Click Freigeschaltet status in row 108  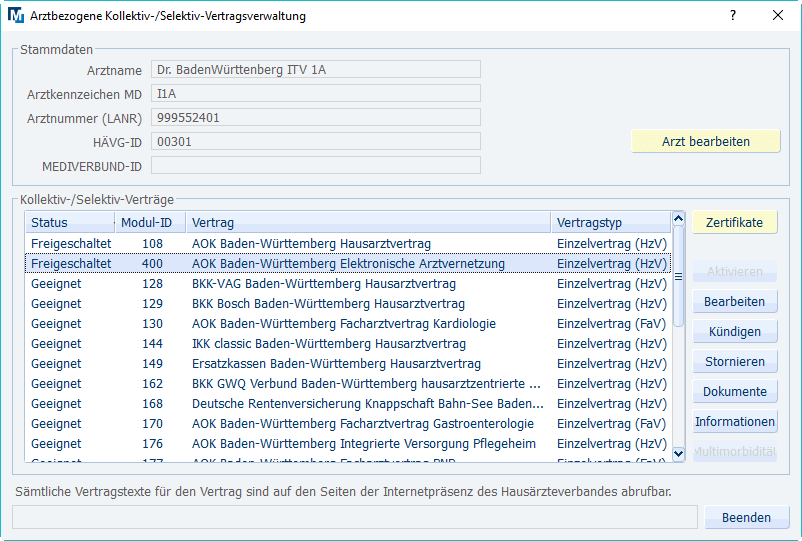pyautogui.click(x=71, y=244)
